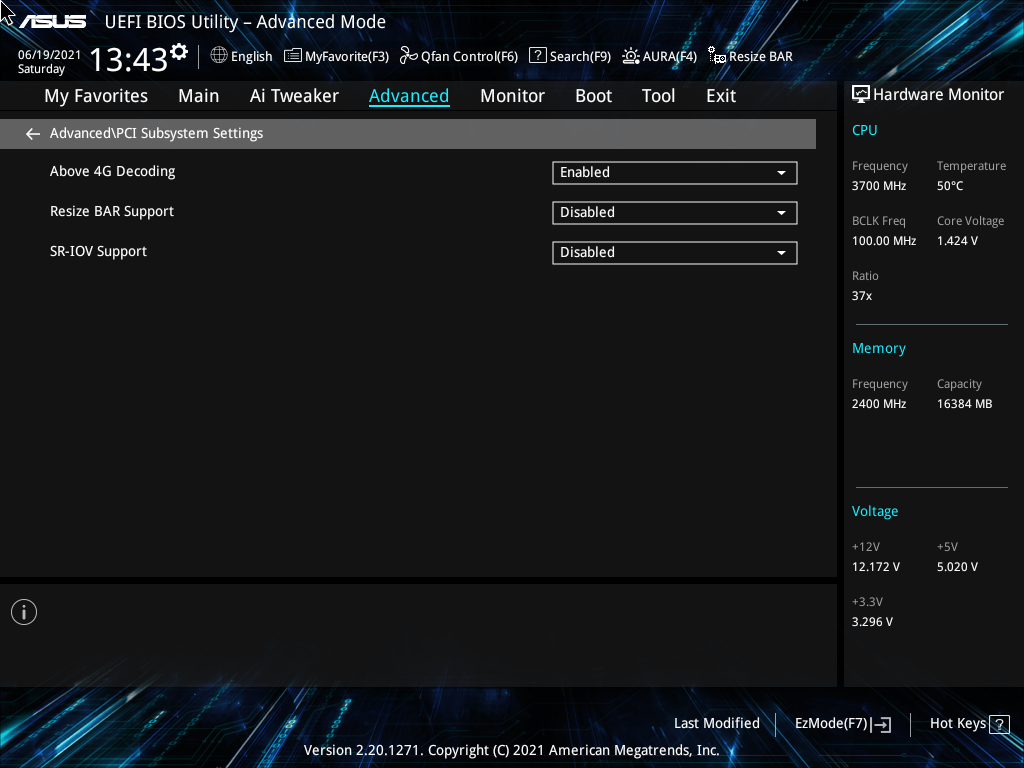The height and width of the screenshot is (768, 1024).
Task: Open the Boot menu tab
Action: (593, 95)
